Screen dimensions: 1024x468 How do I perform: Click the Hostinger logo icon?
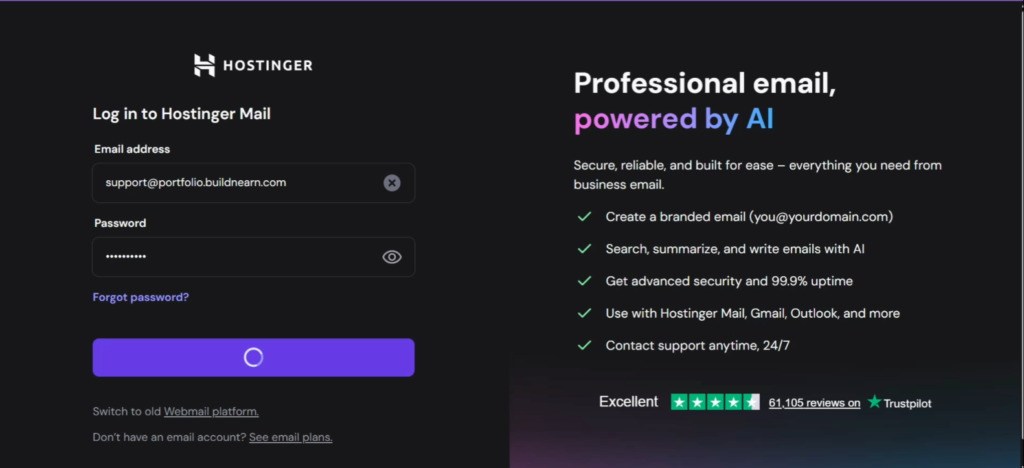204,66
